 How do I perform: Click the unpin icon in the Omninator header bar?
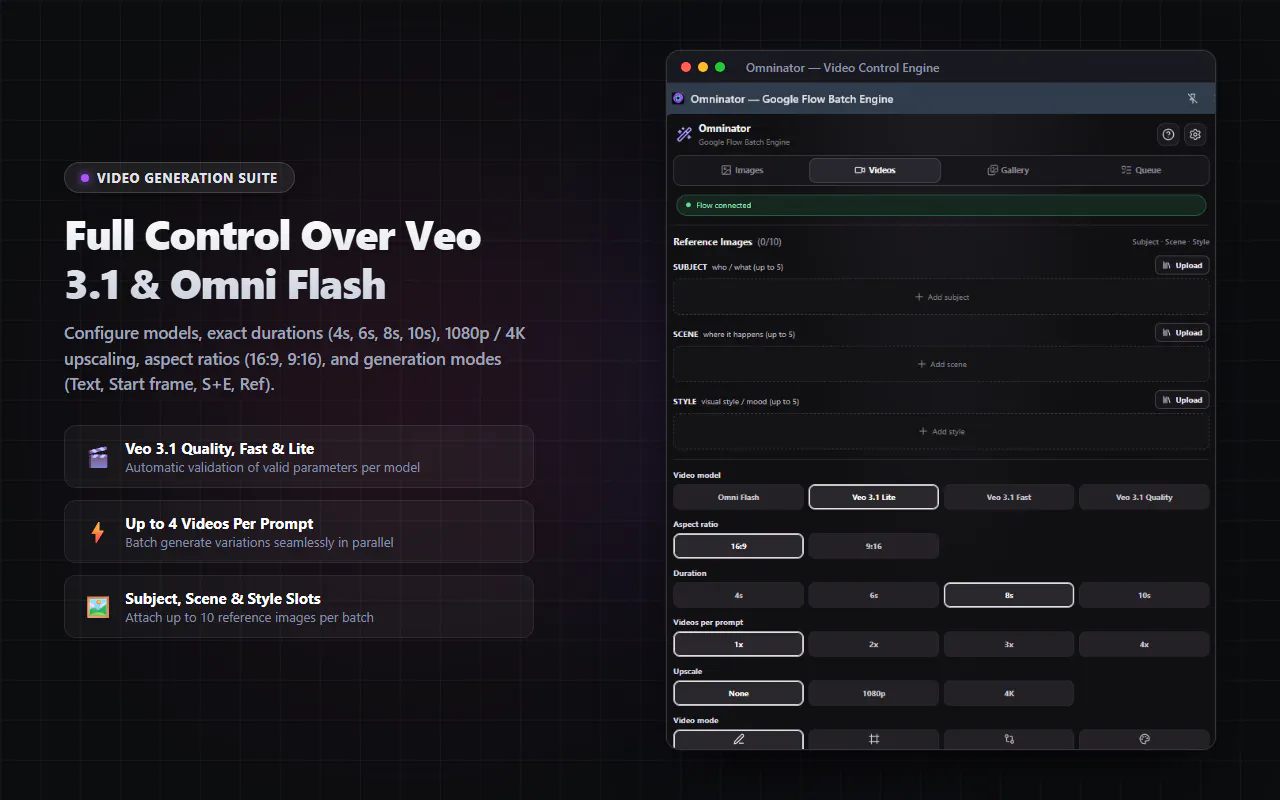coord(1192,99)
